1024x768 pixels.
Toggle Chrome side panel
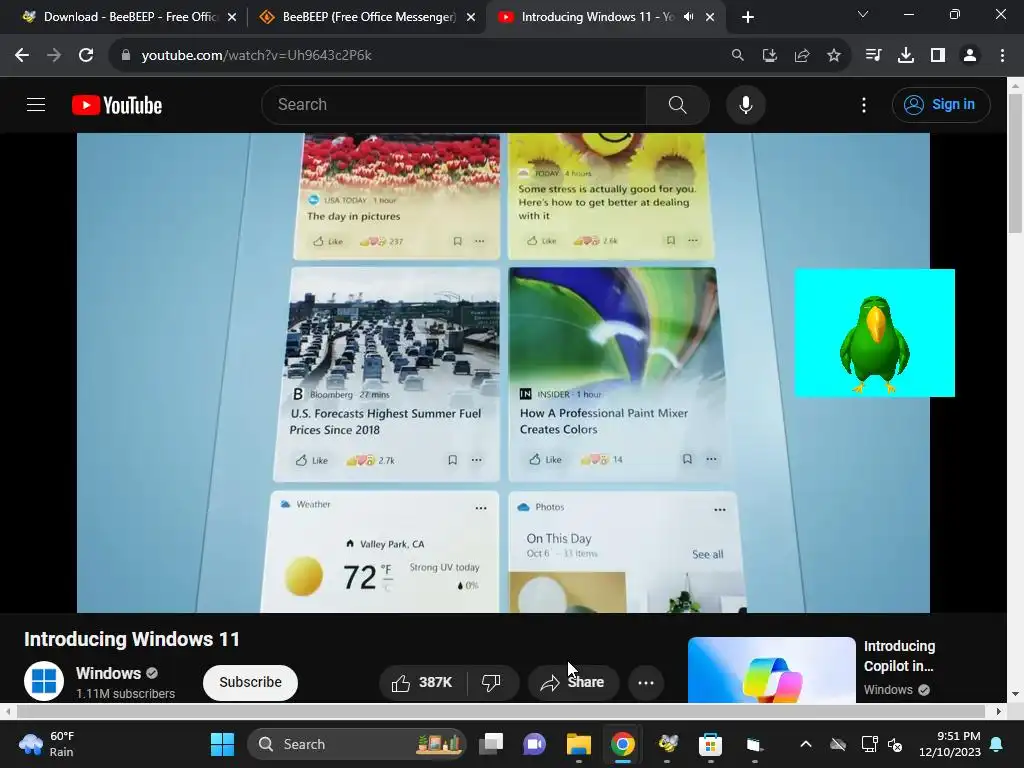click(x=938, y=56)
